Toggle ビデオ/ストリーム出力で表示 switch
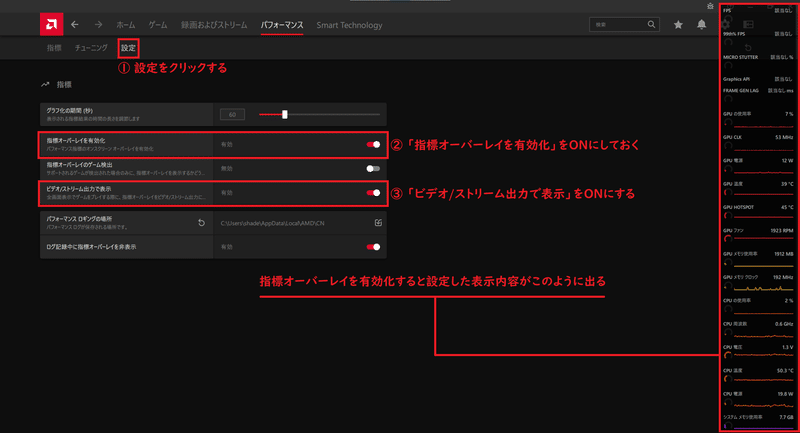Screen dimensions: 800x433 [x=373, y=193]
